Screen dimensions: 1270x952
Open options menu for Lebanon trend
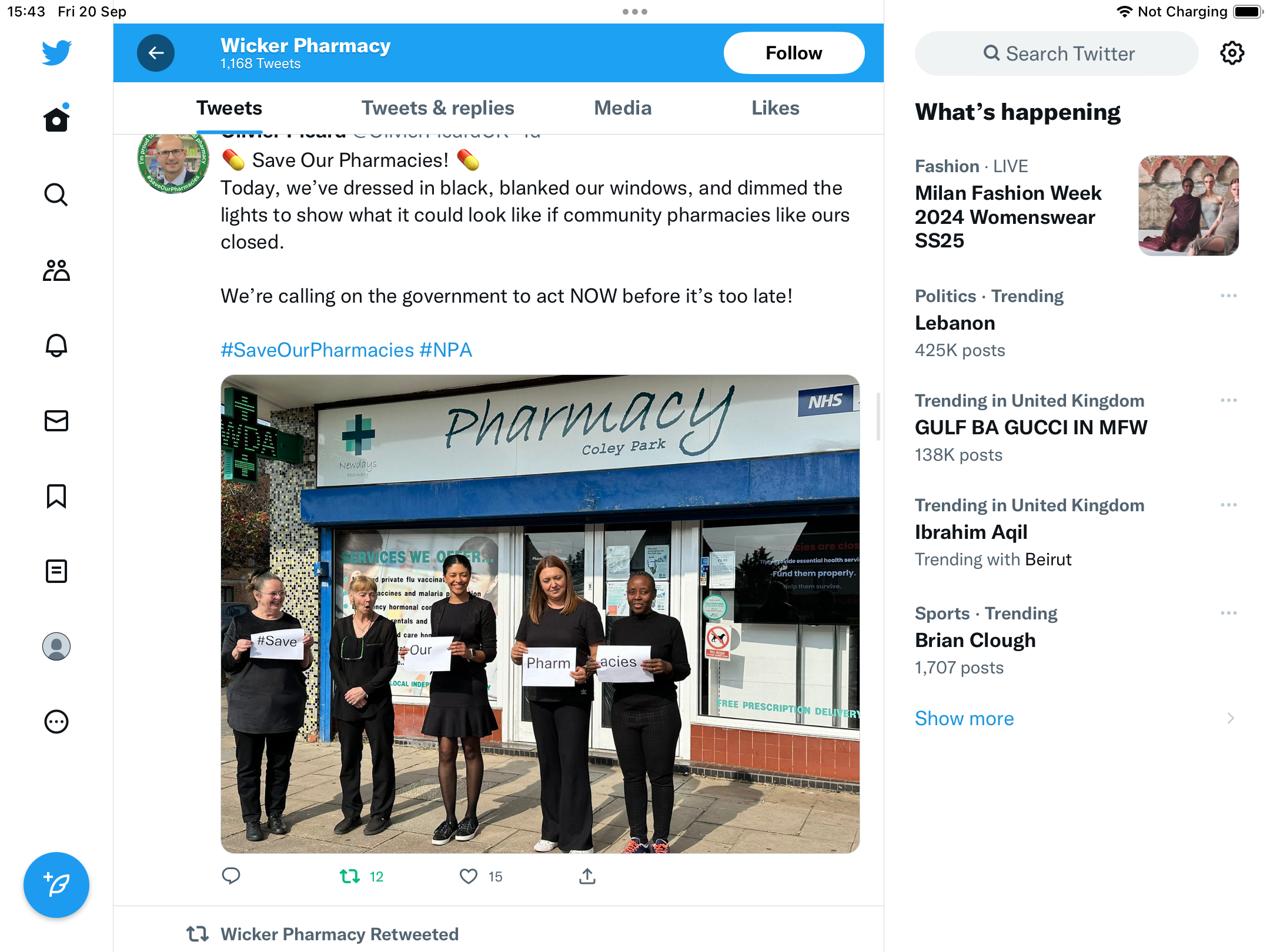point(1229,296)
